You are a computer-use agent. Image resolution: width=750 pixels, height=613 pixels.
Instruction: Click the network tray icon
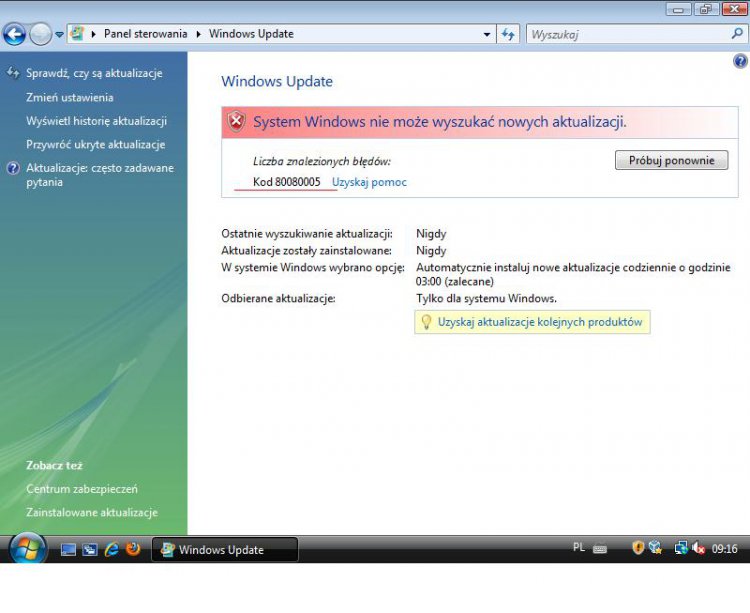click(x=681, y=548)
